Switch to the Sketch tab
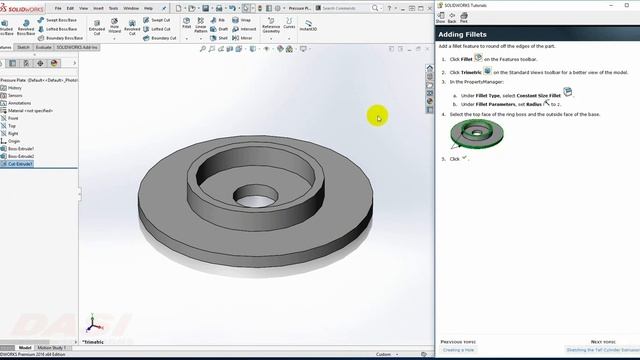Screen dimensions: 640x360 23,47
